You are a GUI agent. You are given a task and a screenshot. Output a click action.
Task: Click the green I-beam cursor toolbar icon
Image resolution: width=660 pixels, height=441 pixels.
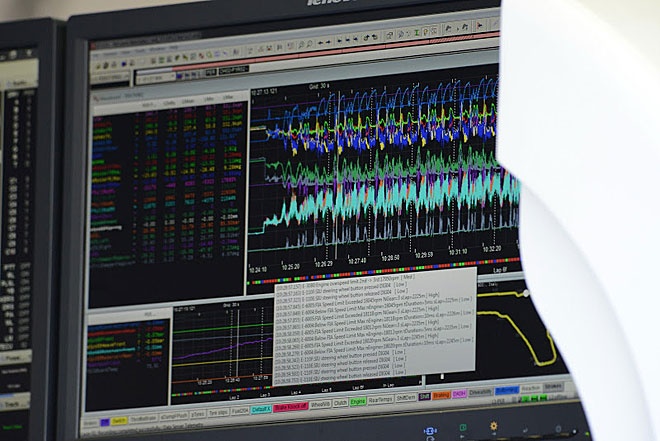(x=417, y=33)
